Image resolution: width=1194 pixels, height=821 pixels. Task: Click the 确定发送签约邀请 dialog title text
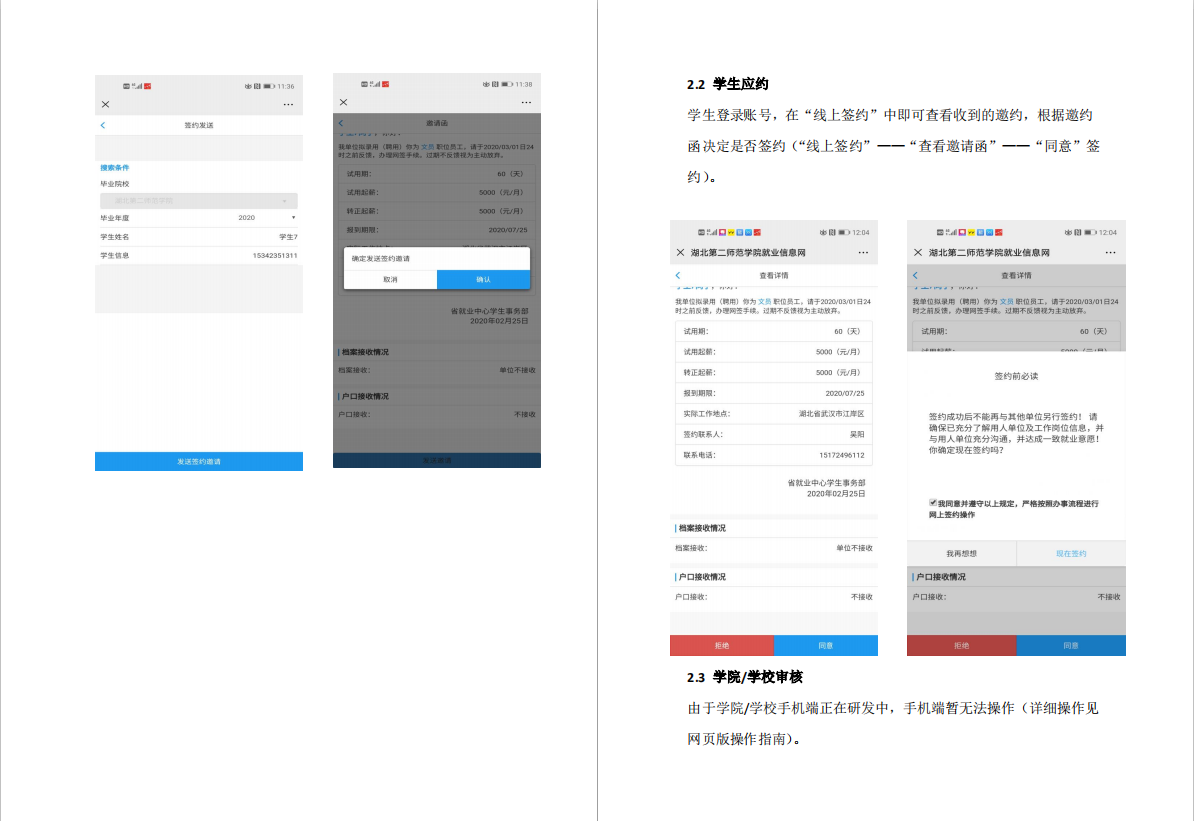381,258
